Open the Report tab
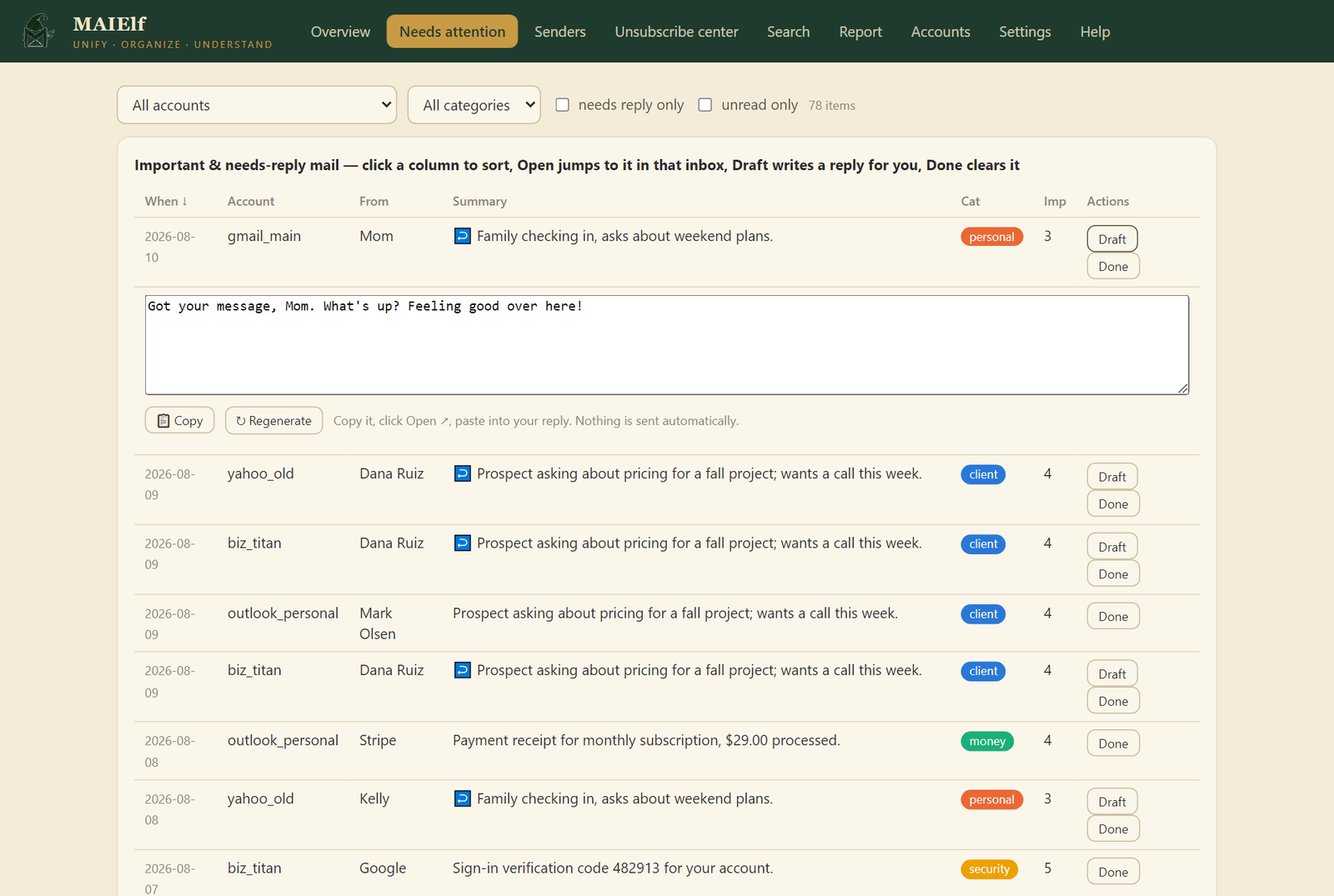This screenshot has height=896, width=1334. coord(860,32)
